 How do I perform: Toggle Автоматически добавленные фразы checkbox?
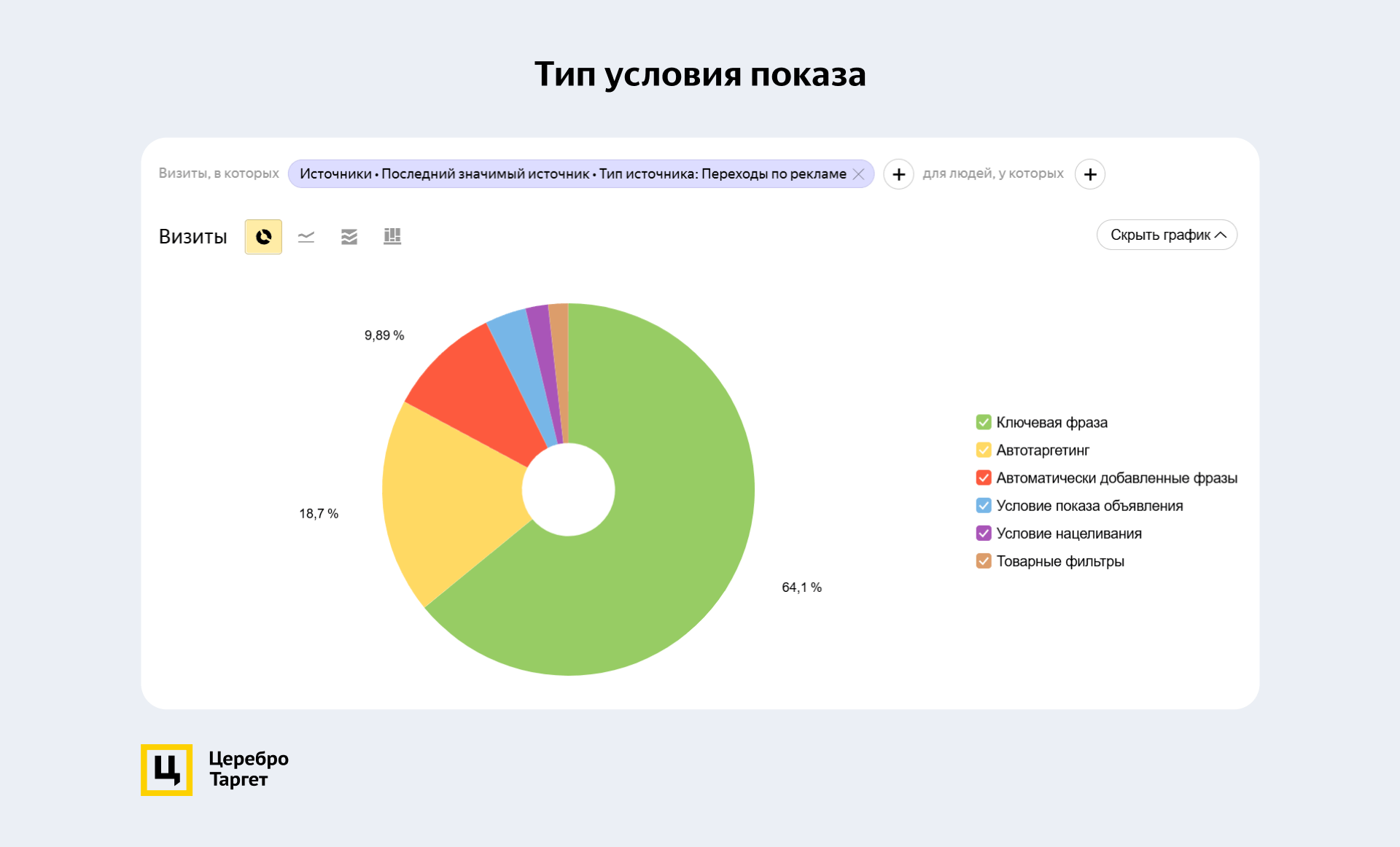(x=984, y=477)
